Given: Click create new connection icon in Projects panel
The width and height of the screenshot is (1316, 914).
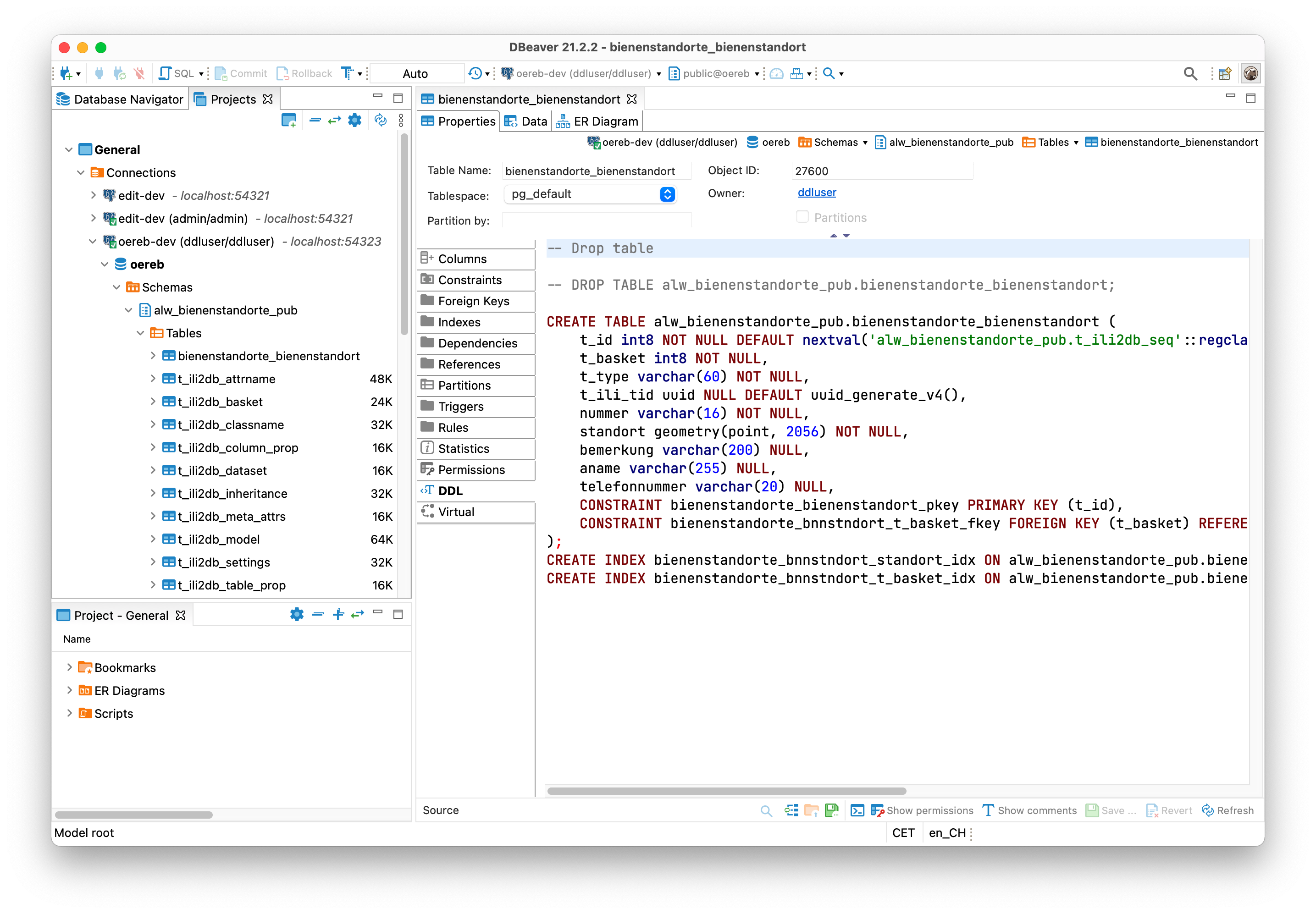Looking at the screenshot, I should pos(289,120).
